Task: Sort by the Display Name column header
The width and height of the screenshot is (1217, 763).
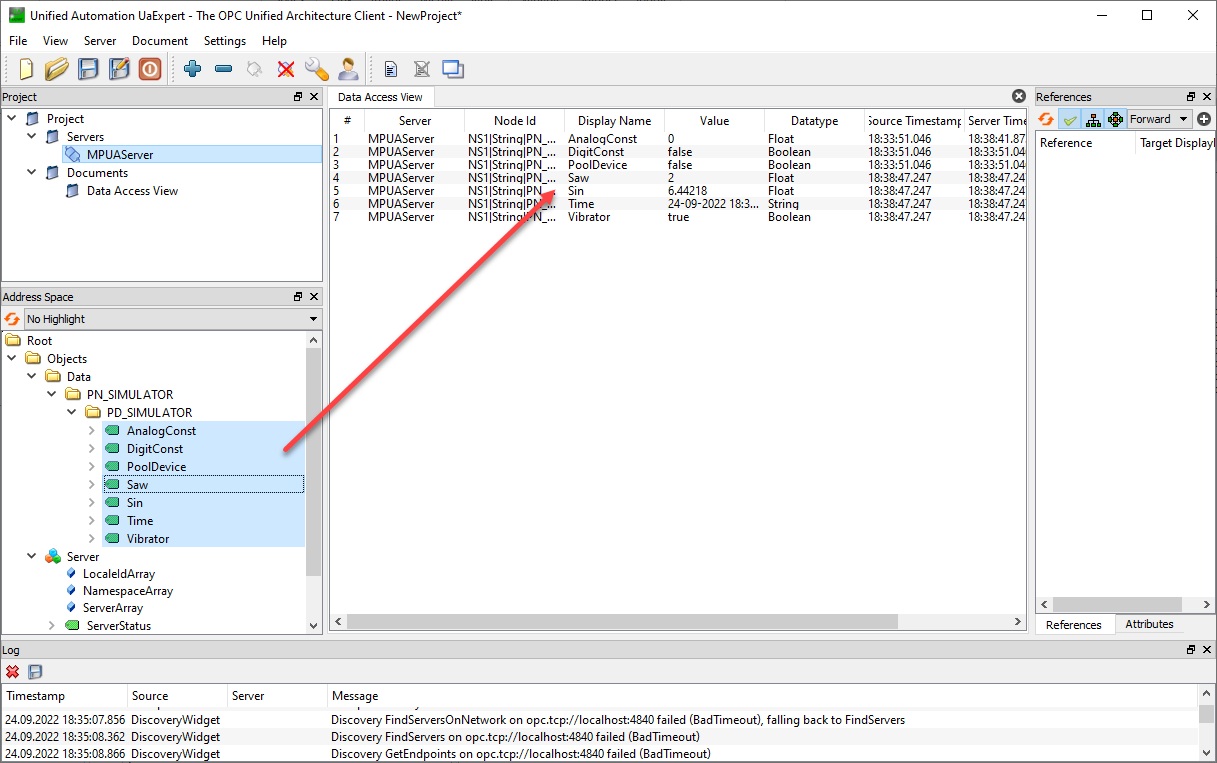Action: 614,121
